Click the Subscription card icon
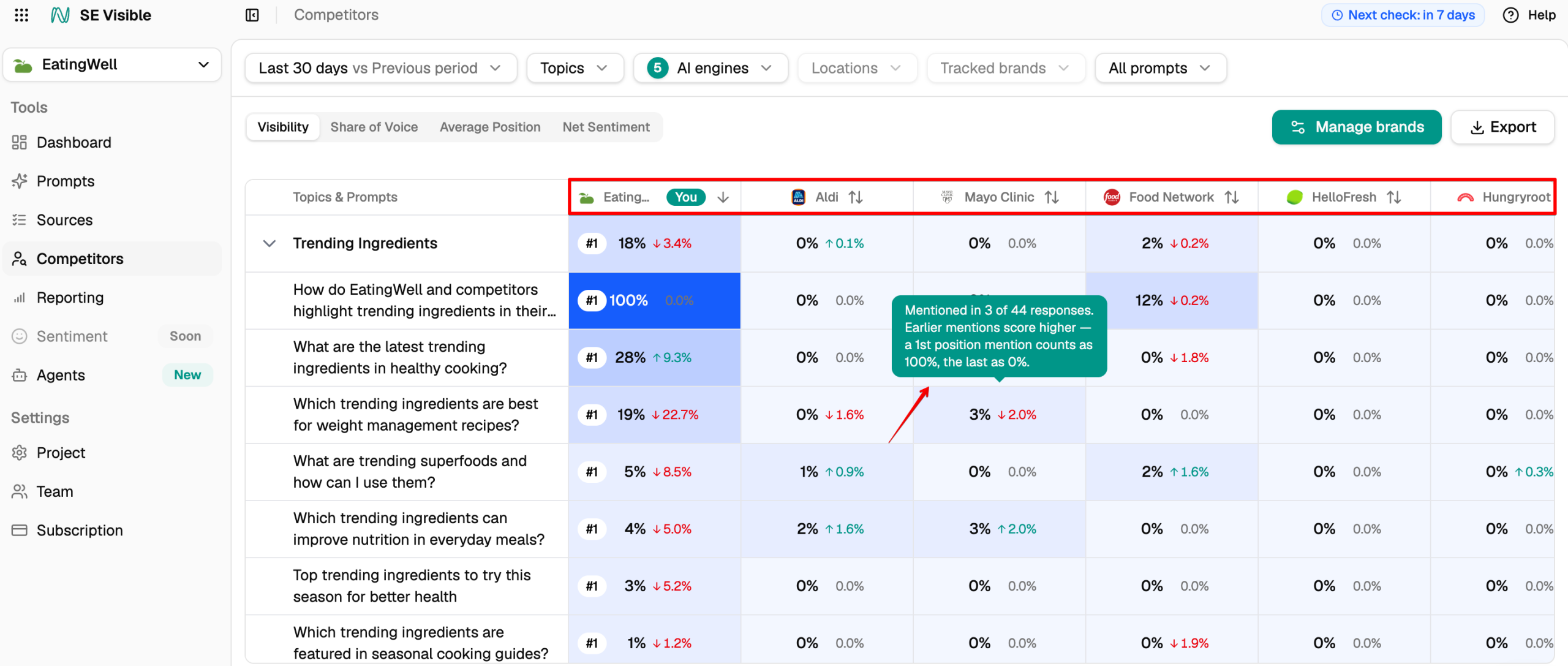 [20, 530]
